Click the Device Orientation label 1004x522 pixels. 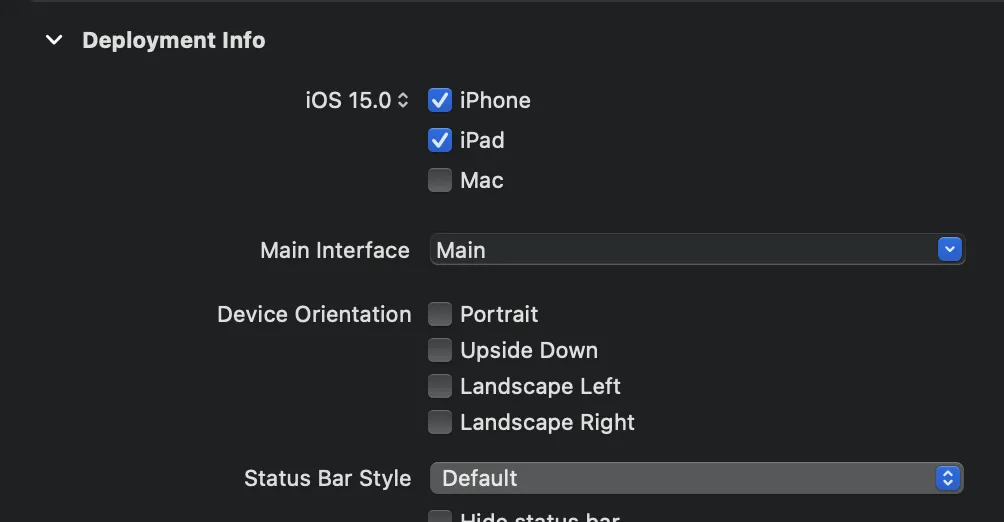314,314
